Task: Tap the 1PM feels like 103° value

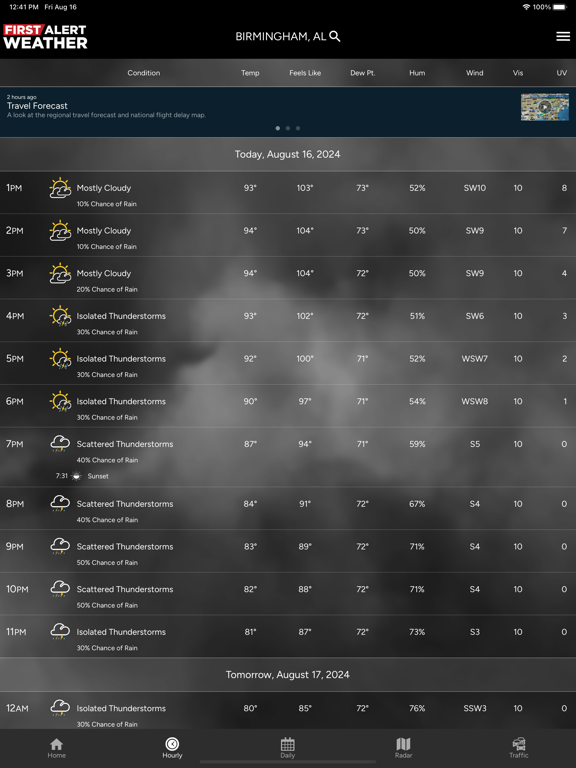Action: [305, 188]
